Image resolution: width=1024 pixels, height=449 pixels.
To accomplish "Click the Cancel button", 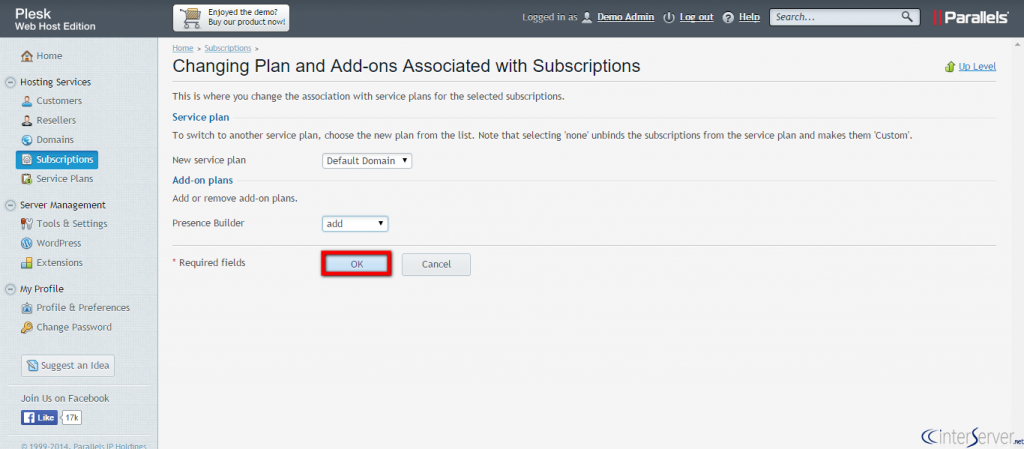I will 436,264.
